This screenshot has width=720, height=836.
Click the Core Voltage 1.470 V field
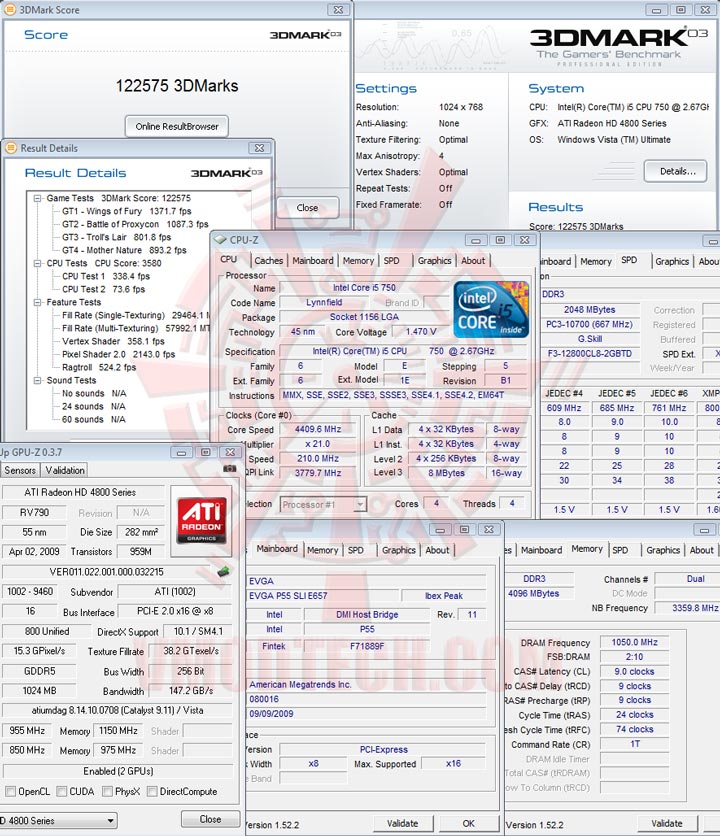pos(421,332)
